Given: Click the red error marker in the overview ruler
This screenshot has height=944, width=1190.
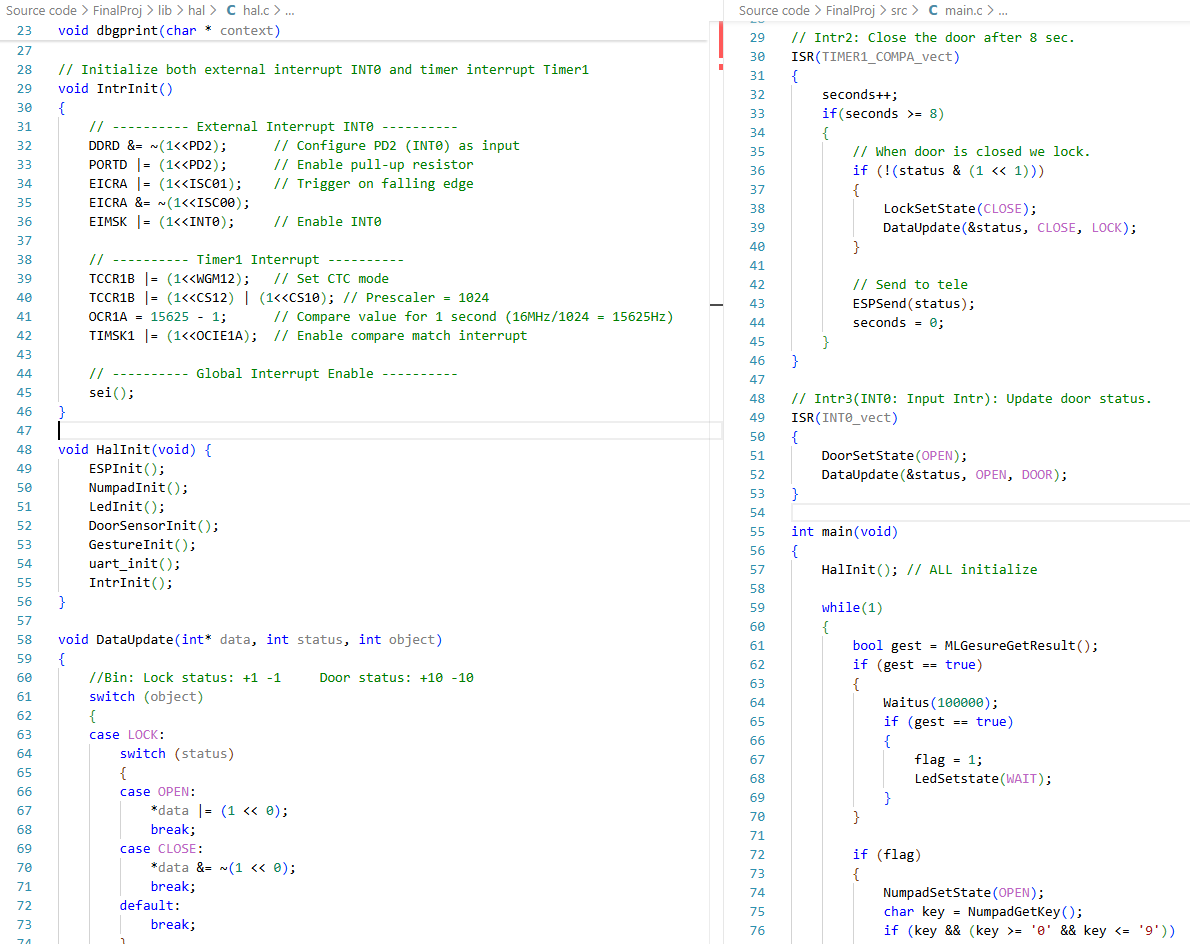Looking at the screenshot, I should (721, 47).
